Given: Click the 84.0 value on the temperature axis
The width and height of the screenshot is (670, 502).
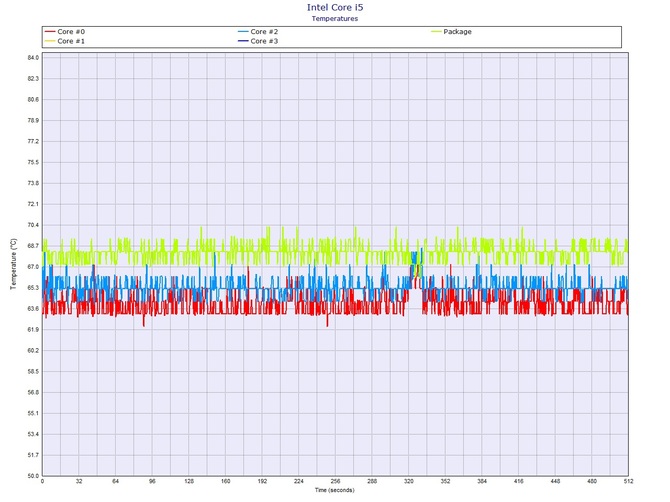Looking at the screenshot, I should [x=32, y=58].
